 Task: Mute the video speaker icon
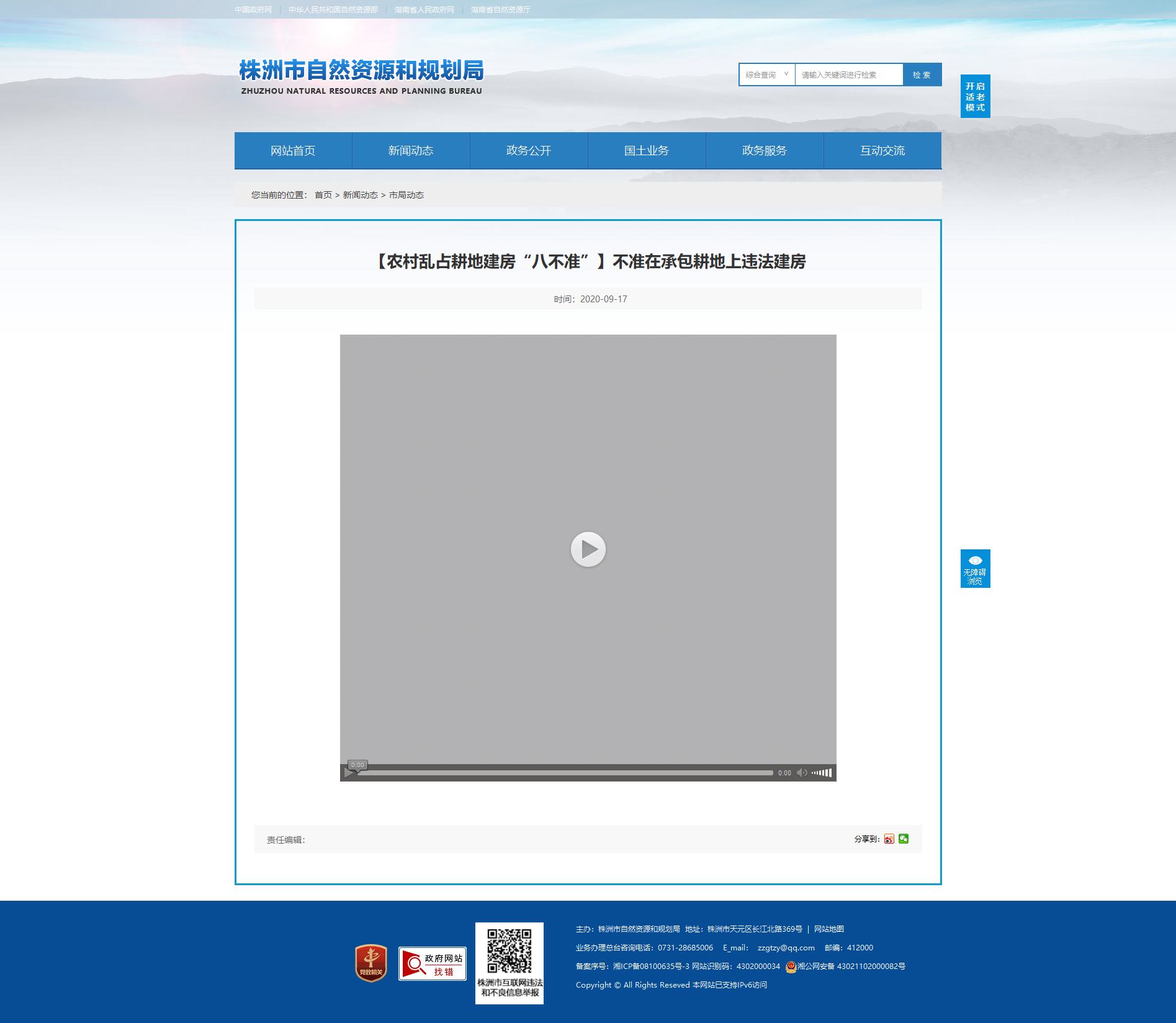coord(802,773)
